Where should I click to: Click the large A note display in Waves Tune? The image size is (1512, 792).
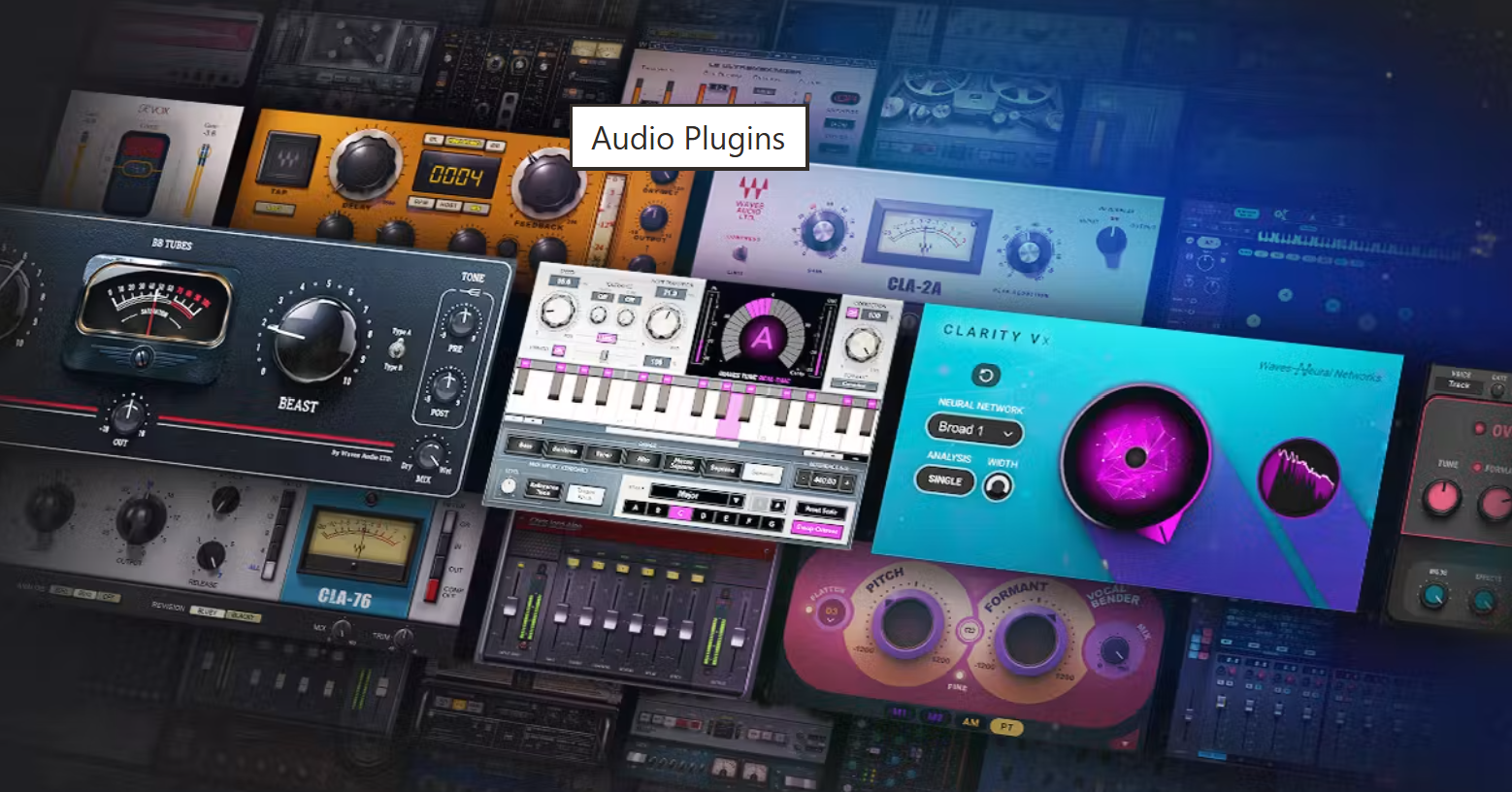[763, 337]
